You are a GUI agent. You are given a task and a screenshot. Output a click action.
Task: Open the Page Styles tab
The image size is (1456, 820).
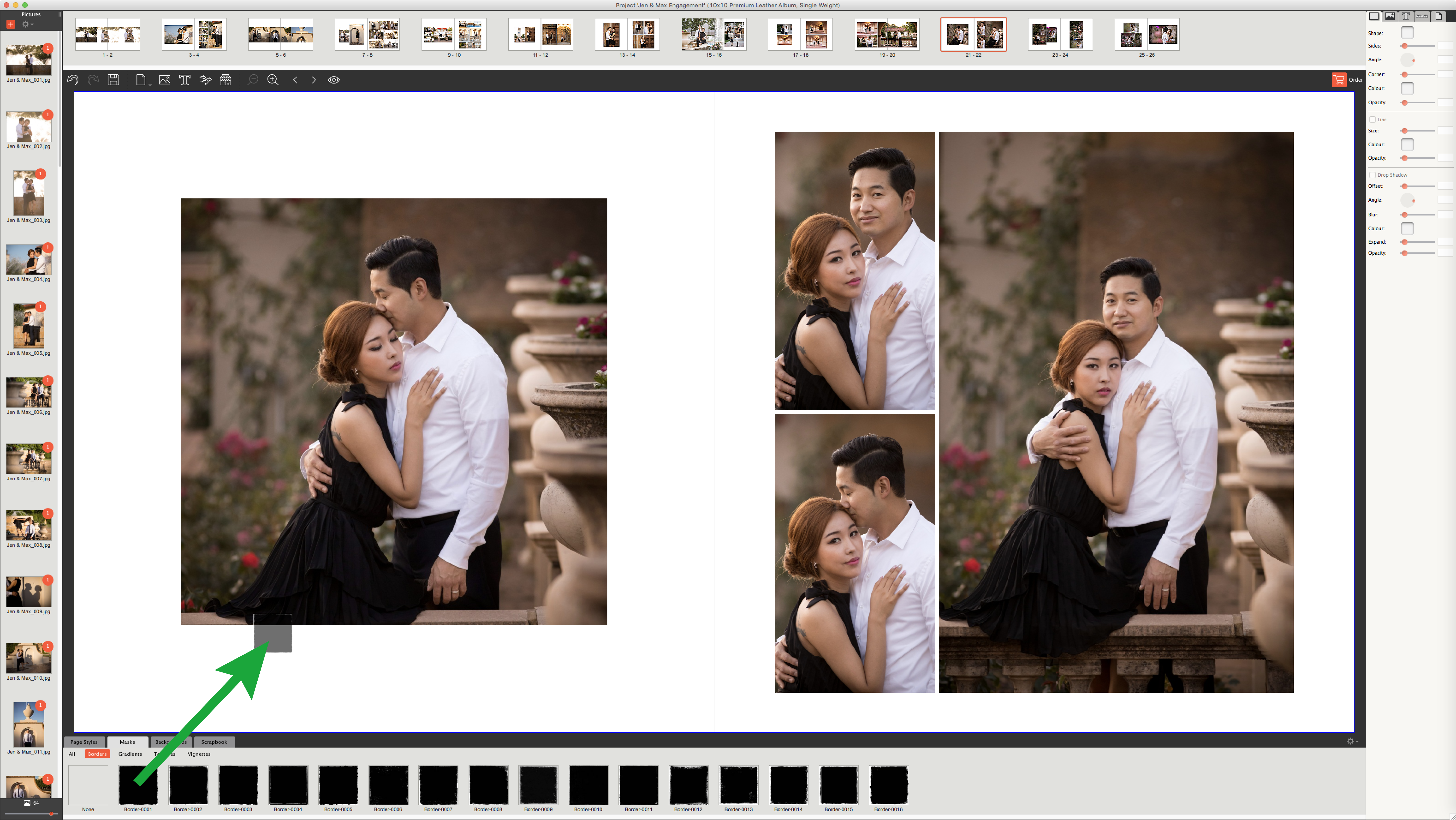84,742
